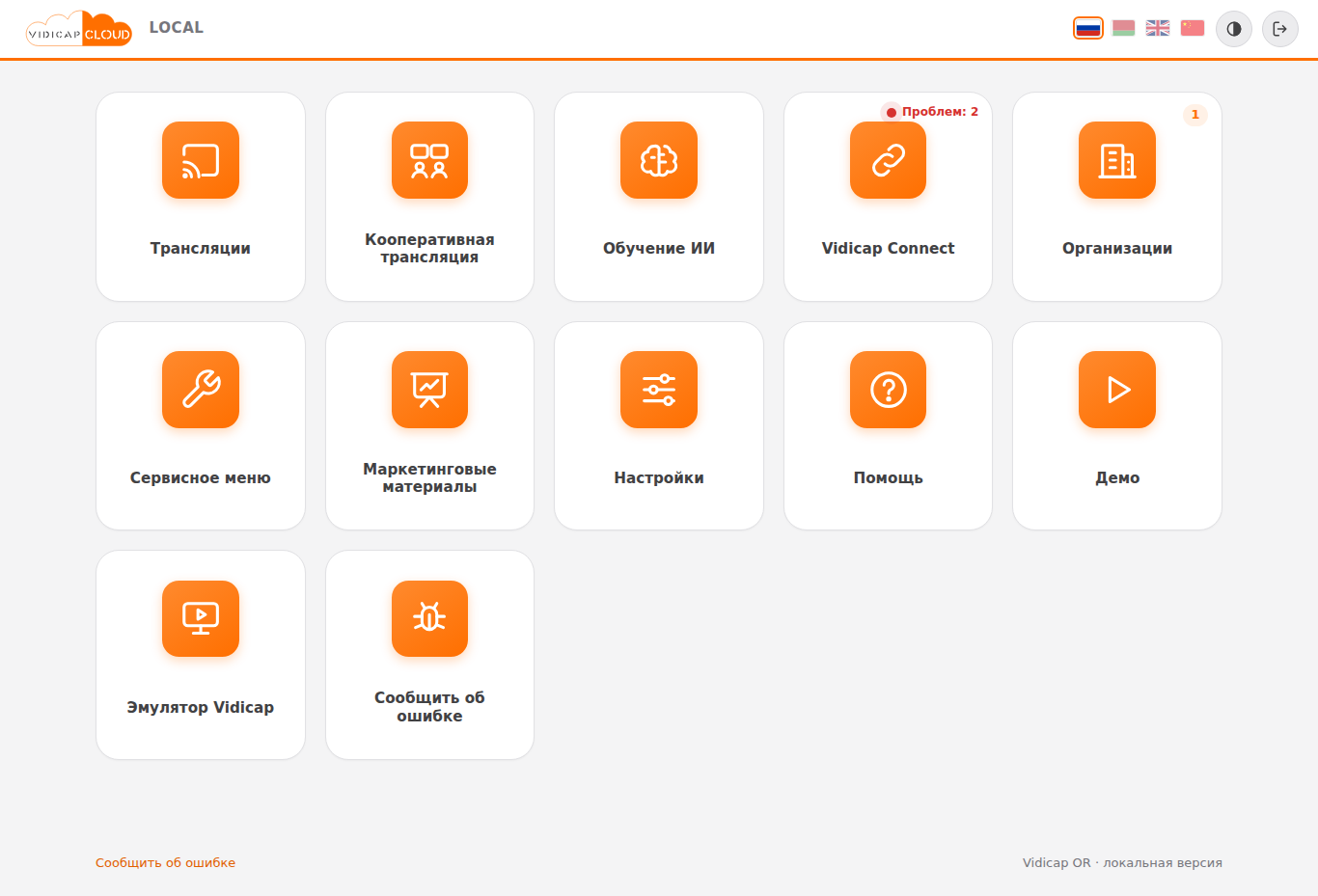
Task: Open the Эмулятор Vidicap monitor icon
Action: (x=201, y=618)
